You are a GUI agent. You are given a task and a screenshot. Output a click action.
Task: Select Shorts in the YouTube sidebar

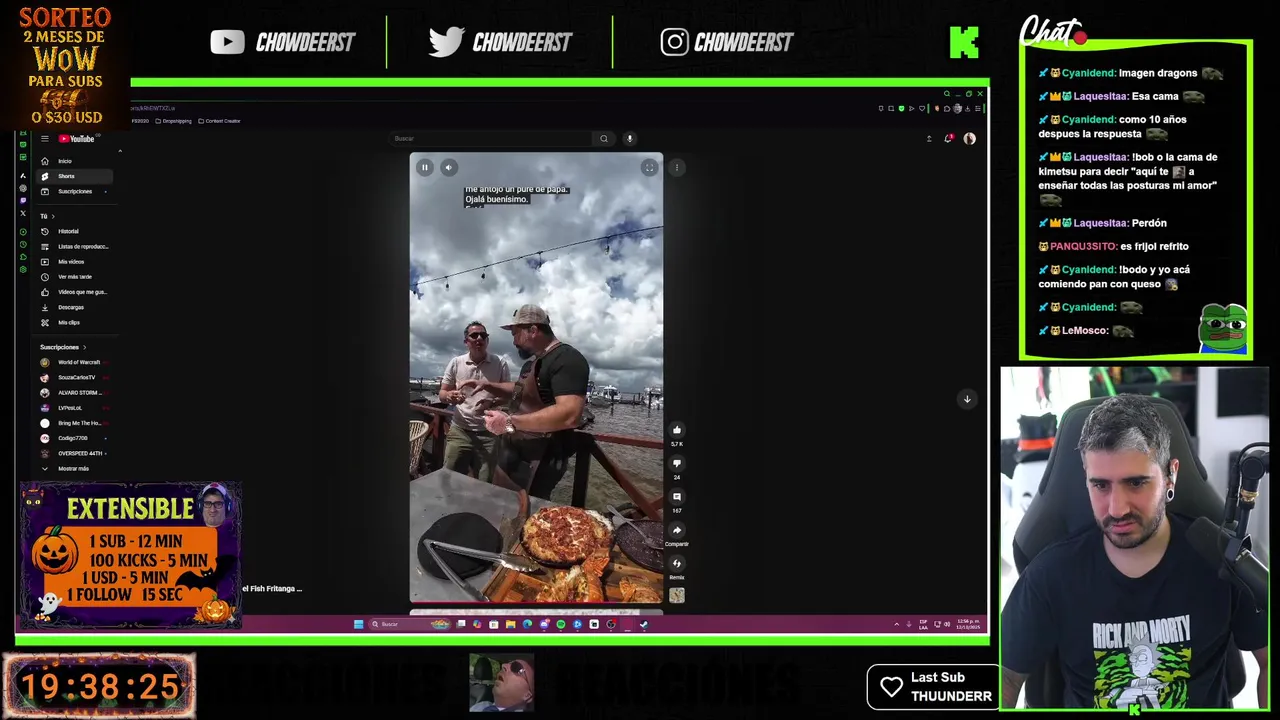tap(73, 176)
